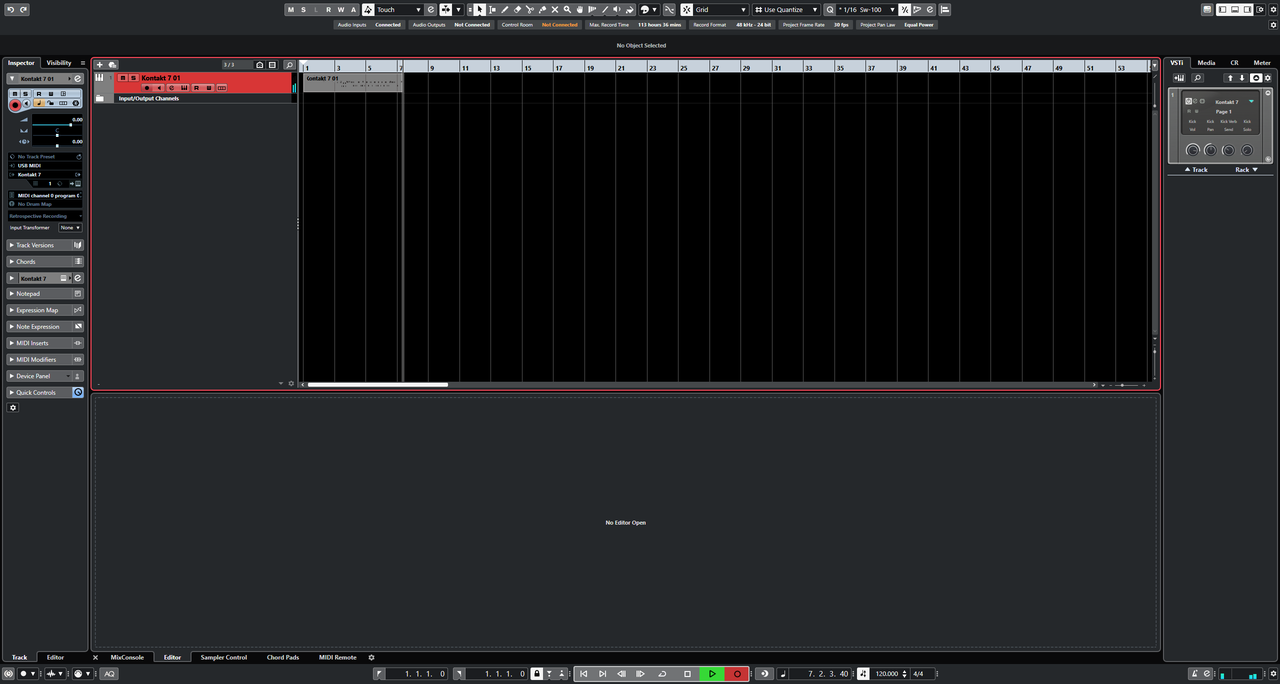Viewport: 1280px width, 684px height.
Task: Click the Undo arrow icon
Action: coord(9,10)
